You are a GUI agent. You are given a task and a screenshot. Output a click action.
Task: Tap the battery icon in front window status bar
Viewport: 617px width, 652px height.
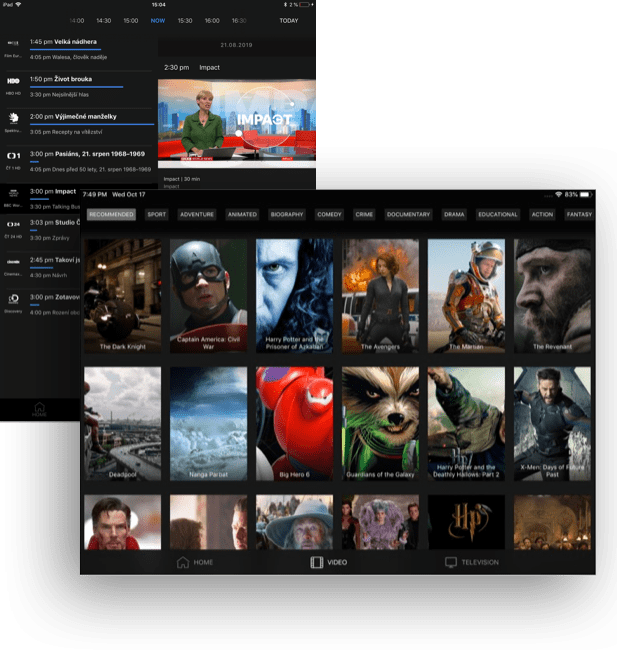click(x=586, y=195)
